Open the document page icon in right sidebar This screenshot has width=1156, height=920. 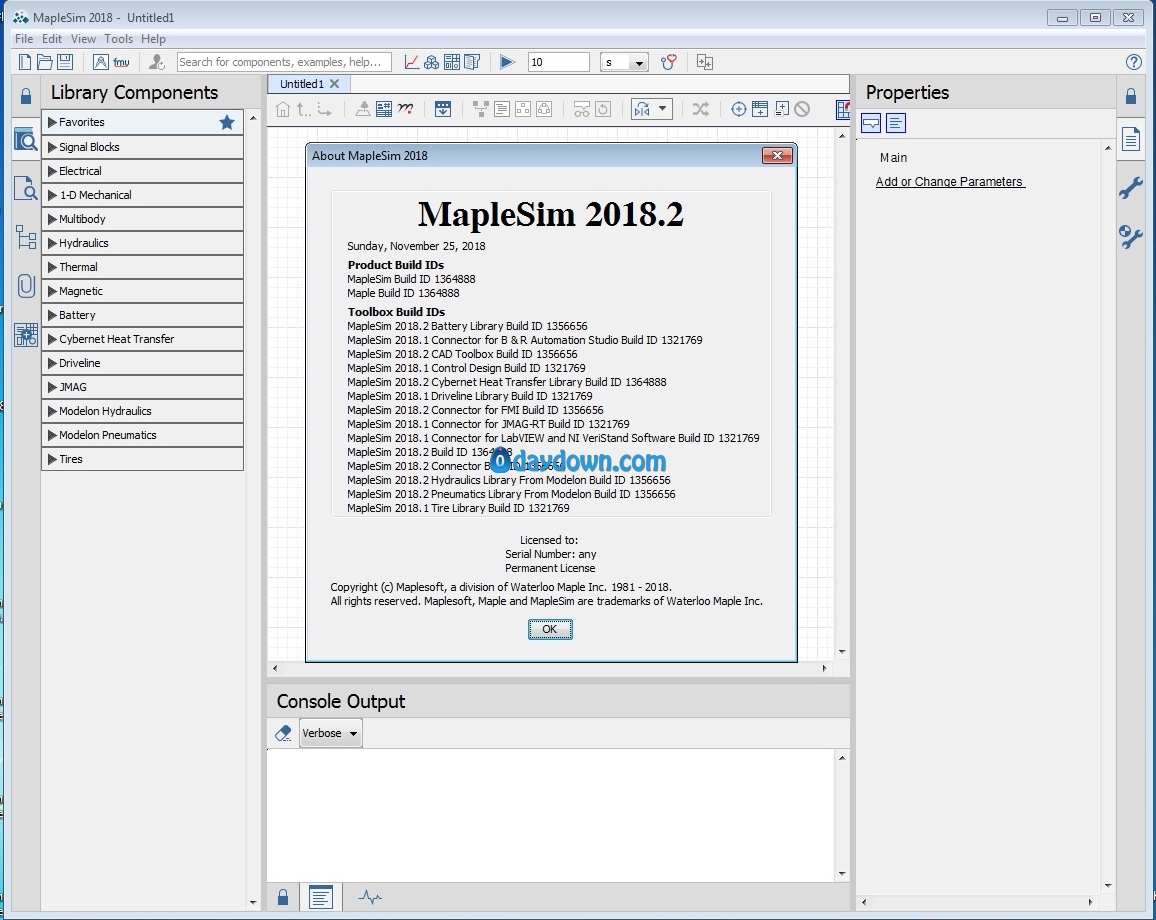tap(1131, 139)
